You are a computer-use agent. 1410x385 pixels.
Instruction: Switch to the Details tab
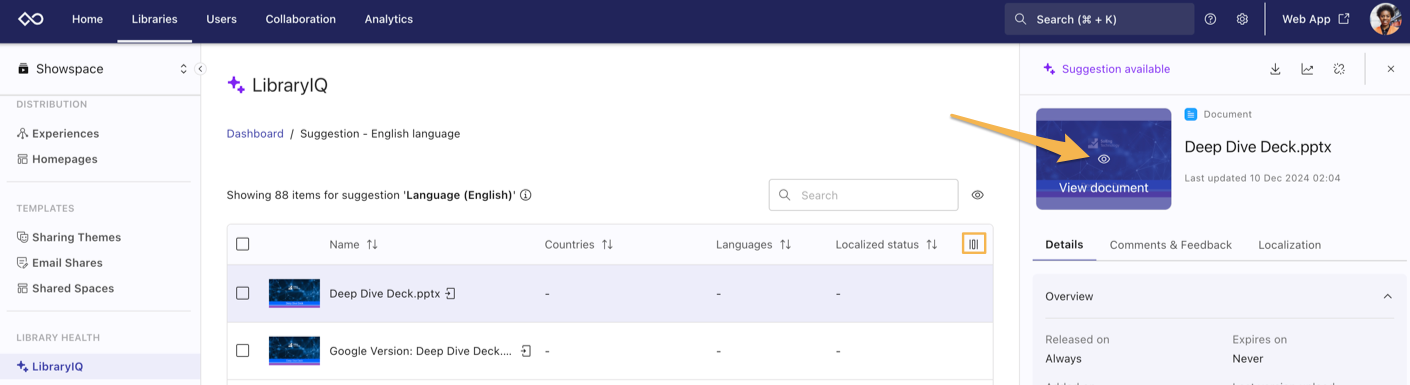1064,244
